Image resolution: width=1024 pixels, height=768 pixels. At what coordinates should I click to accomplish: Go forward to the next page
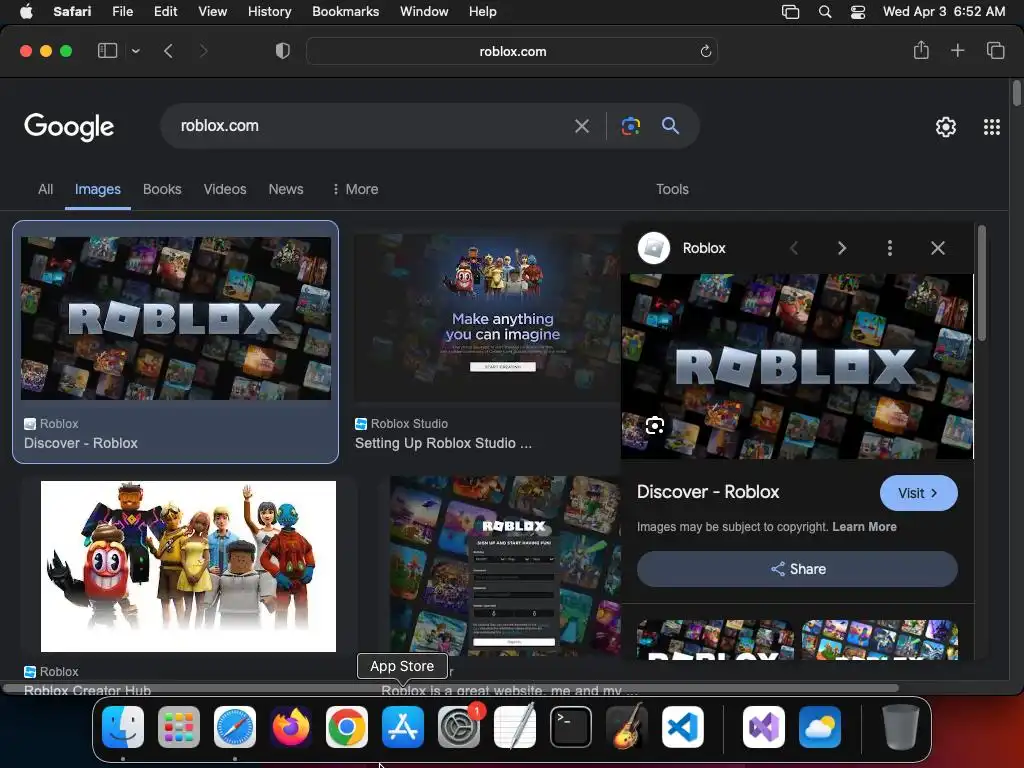(x=203, y=51)
